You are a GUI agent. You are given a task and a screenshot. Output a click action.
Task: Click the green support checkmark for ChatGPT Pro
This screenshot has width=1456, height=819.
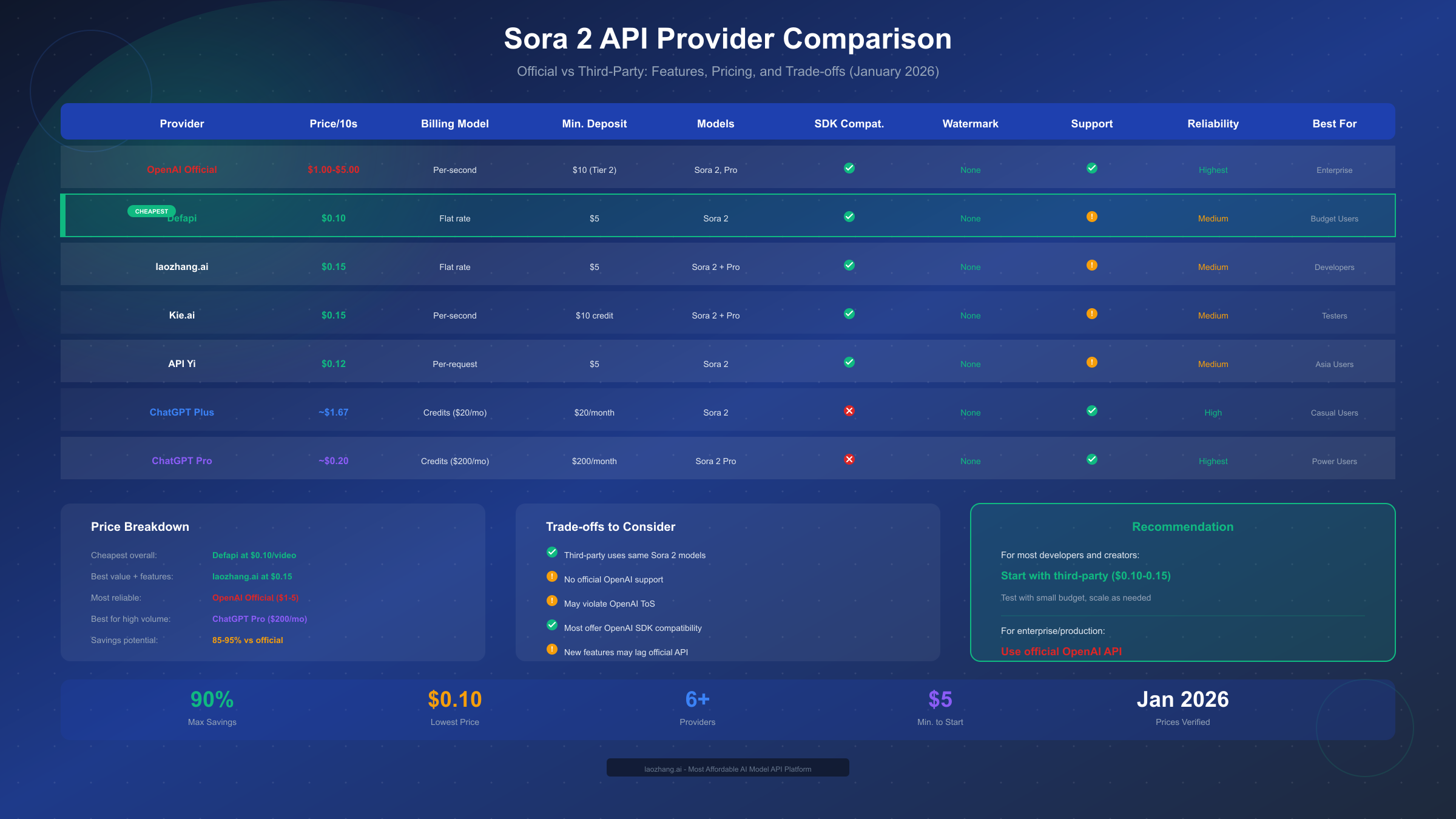pyautogui.click(x=1092, y=459)
